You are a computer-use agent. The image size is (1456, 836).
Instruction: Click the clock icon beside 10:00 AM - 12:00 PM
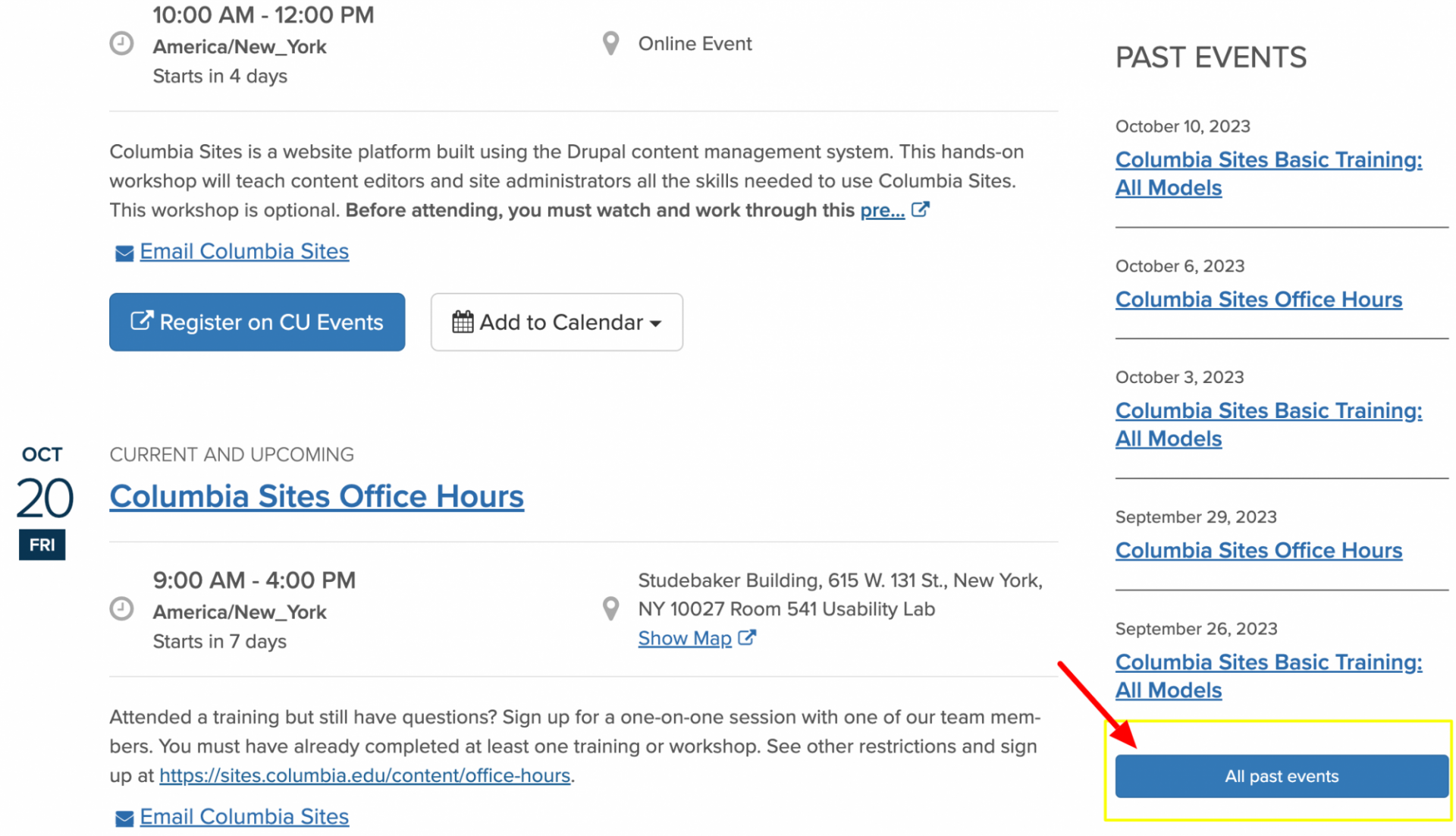pyautogui.click(x=121, y=43)
